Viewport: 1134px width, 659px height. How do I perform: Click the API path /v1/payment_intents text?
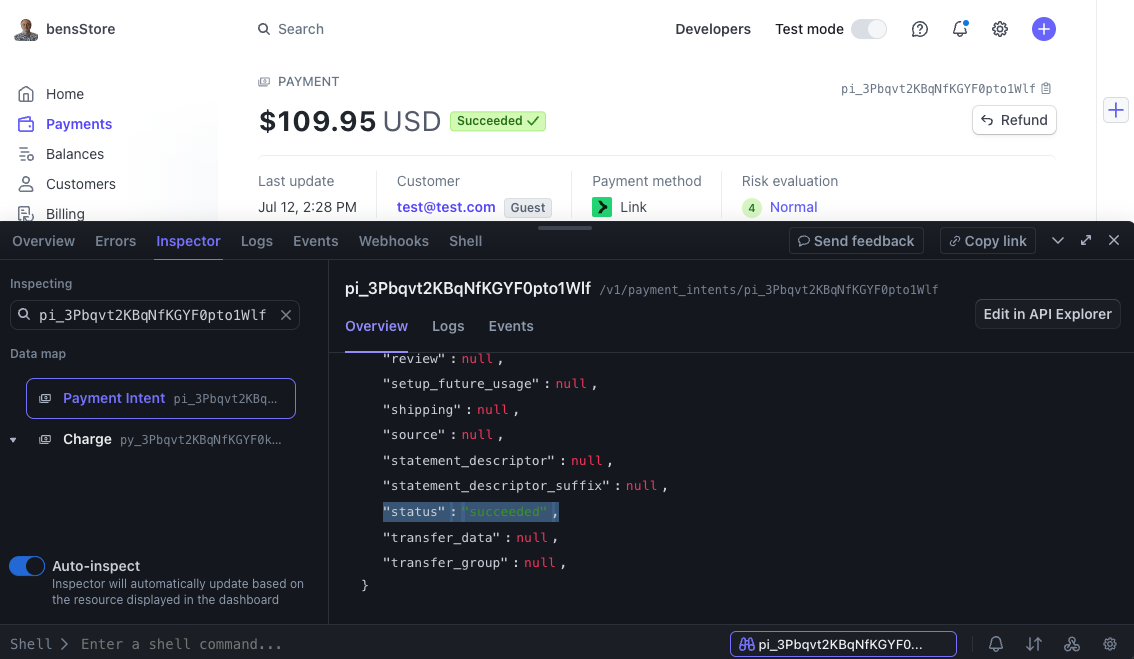[768, 289]
